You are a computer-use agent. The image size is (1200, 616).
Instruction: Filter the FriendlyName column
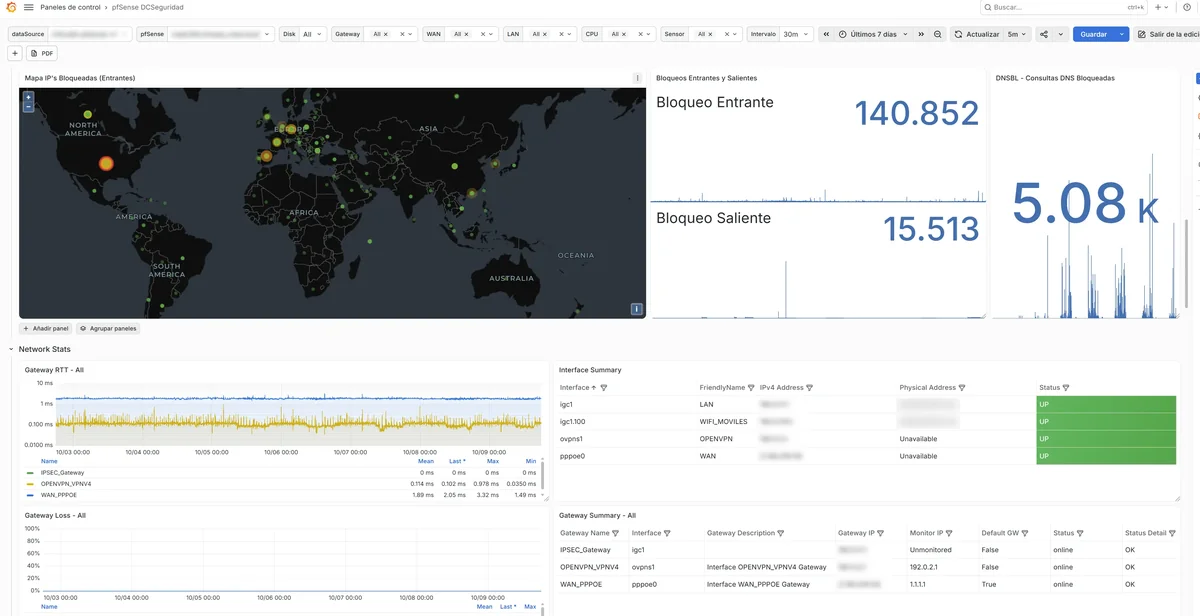pos(752,388)
